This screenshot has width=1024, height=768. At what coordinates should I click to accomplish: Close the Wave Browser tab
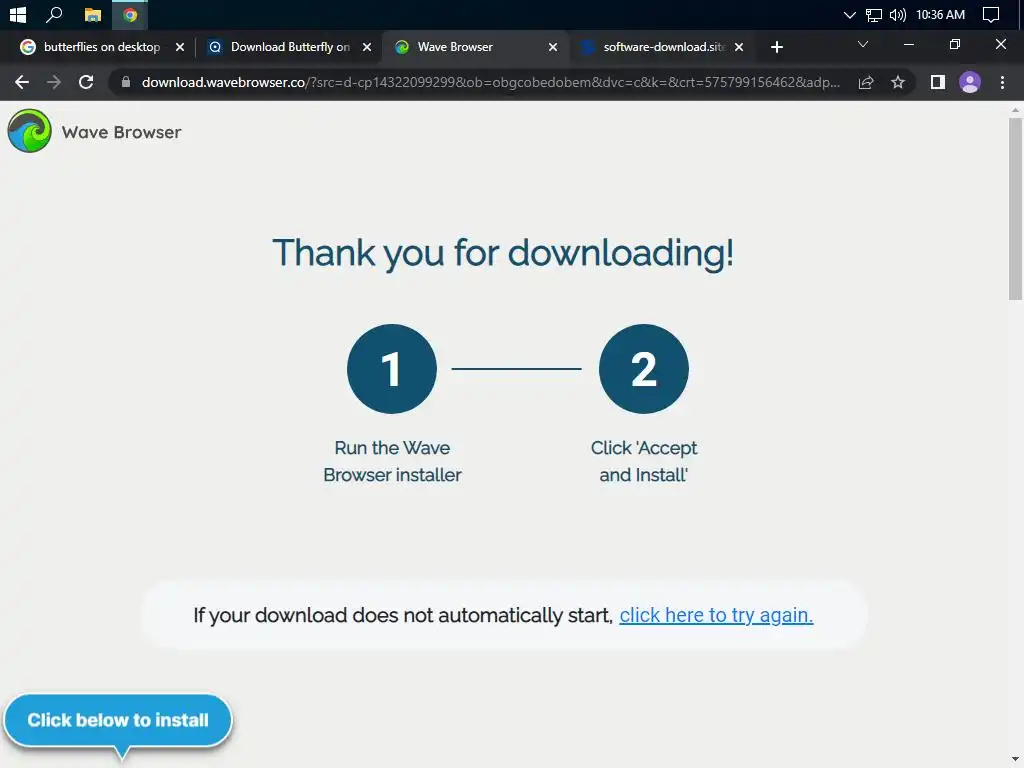coord(552,47)
